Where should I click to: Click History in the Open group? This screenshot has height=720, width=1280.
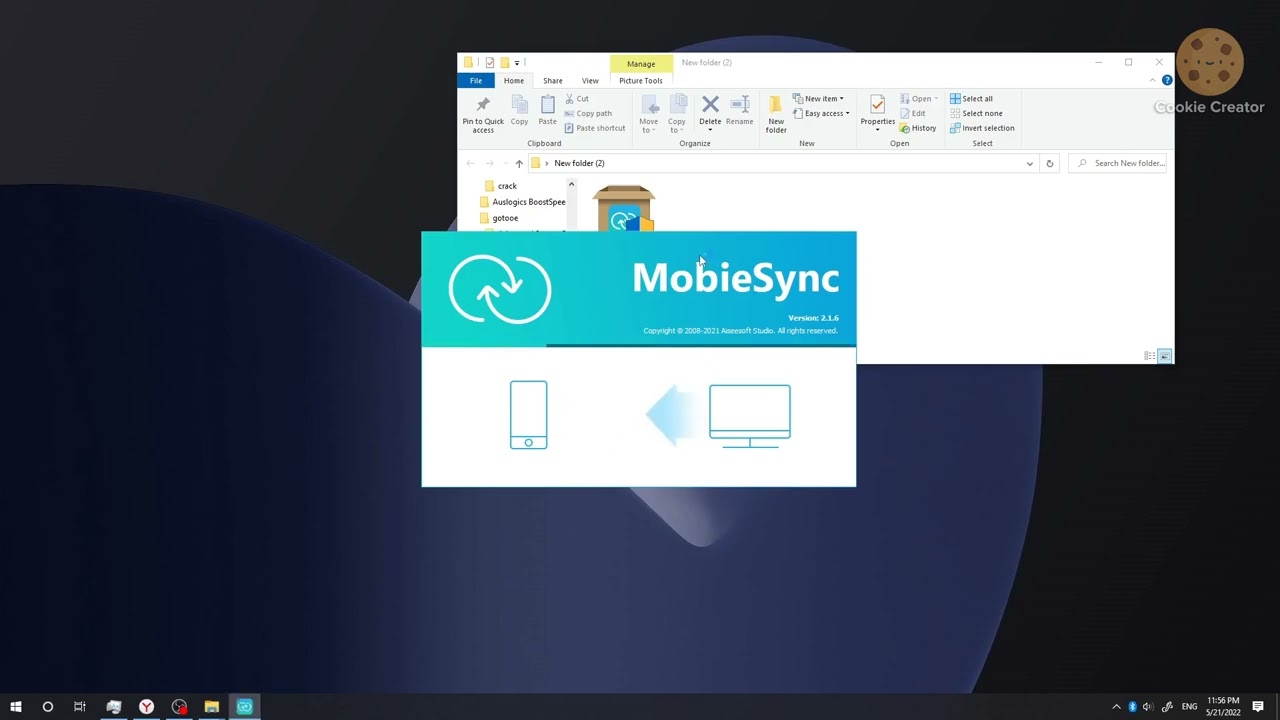[918, 128]
